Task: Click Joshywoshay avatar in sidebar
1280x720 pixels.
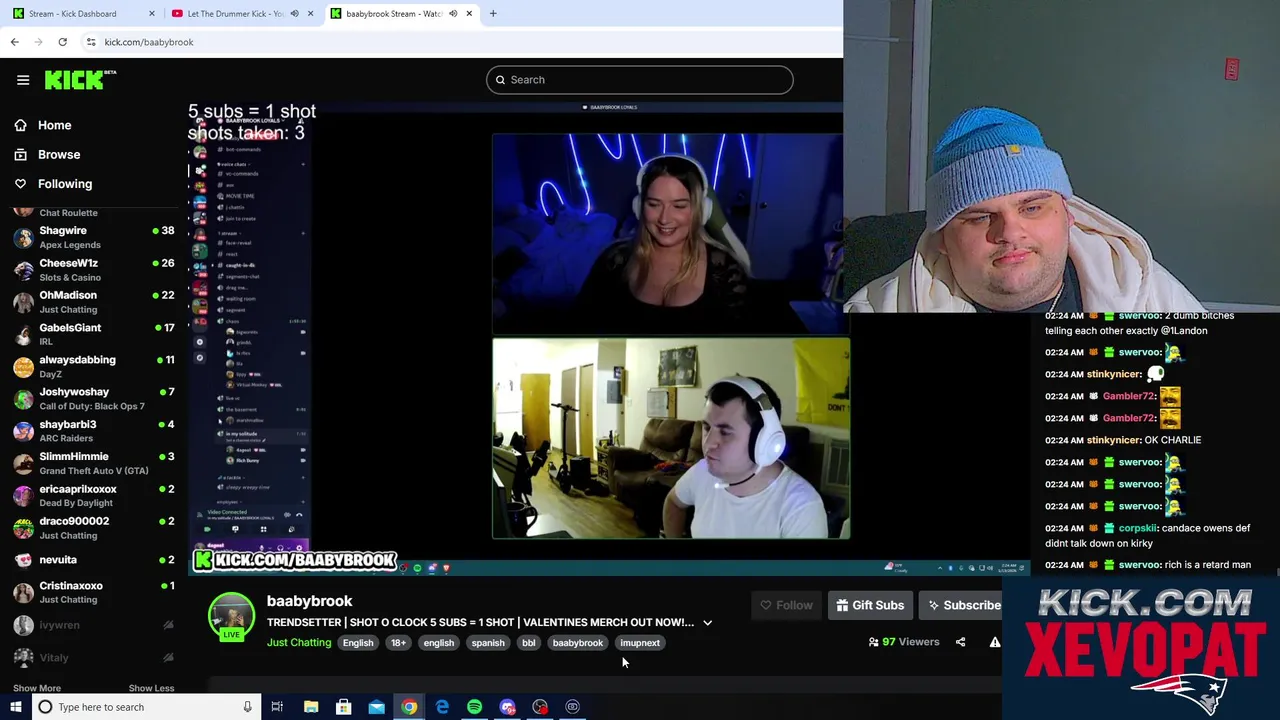Action: tap(23, 399)
